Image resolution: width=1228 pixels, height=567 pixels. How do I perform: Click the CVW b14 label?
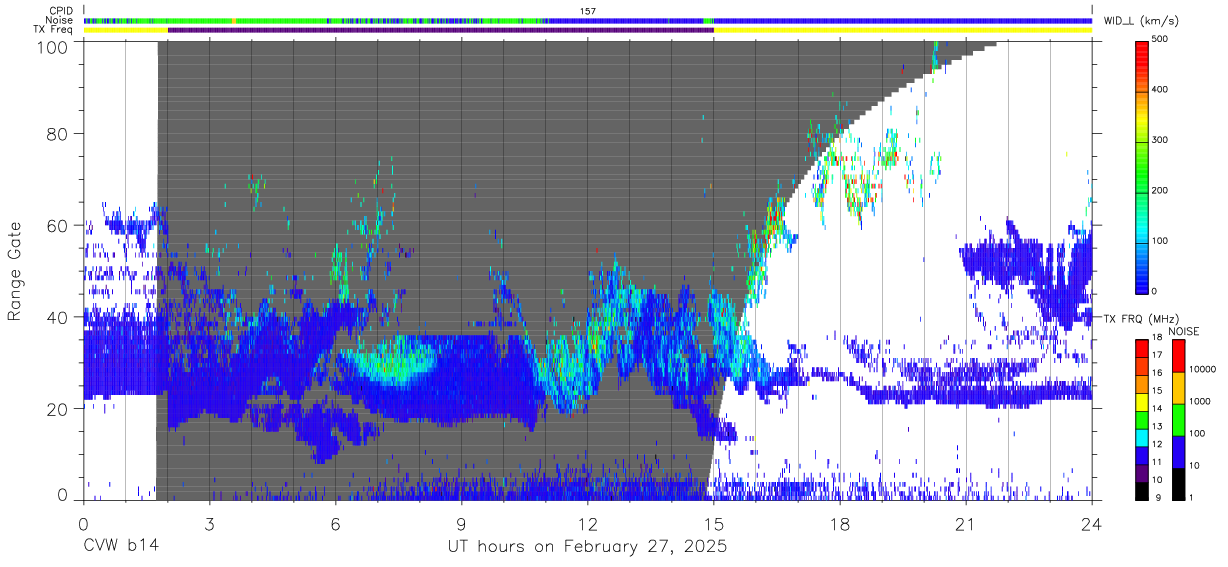click(119, 547)
